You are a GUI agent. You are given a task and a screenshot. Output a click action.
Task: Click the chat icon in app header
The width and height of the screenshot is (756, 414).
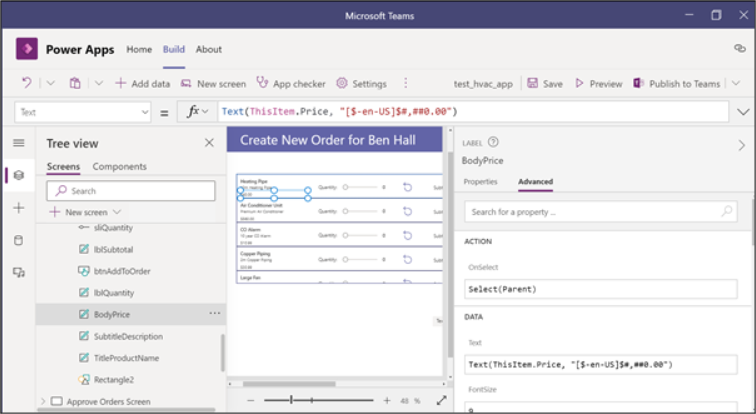click(x=740, y=48)
